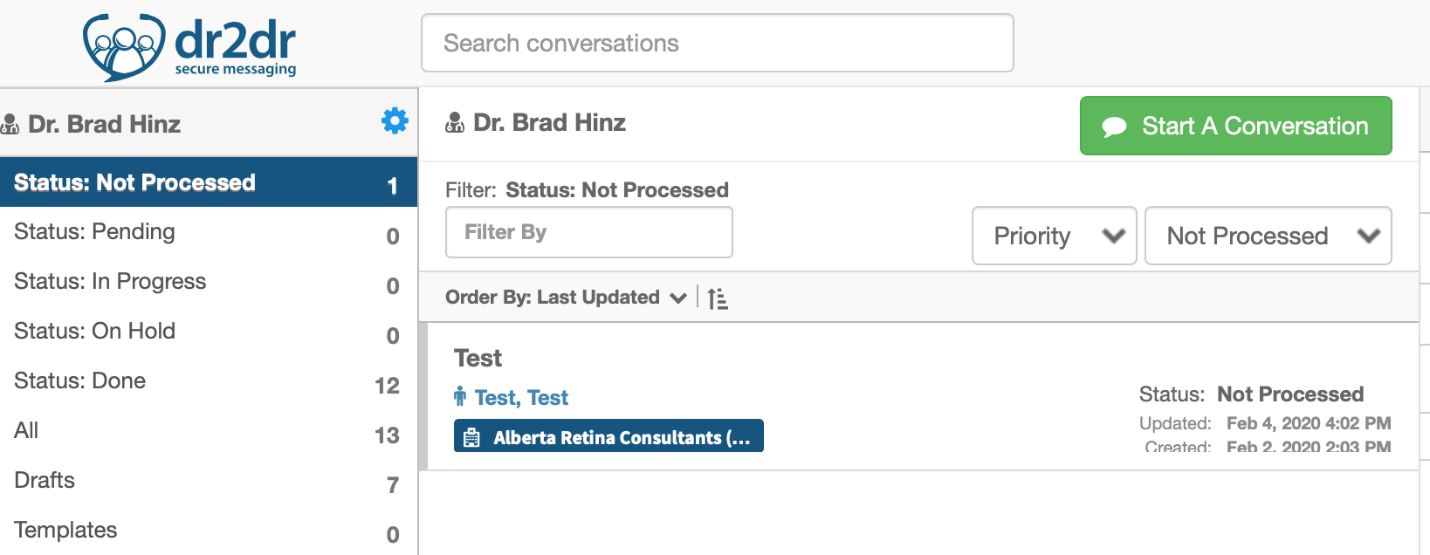Click the Search conversations field
The image size is (1430, 555).
point(717,43)
